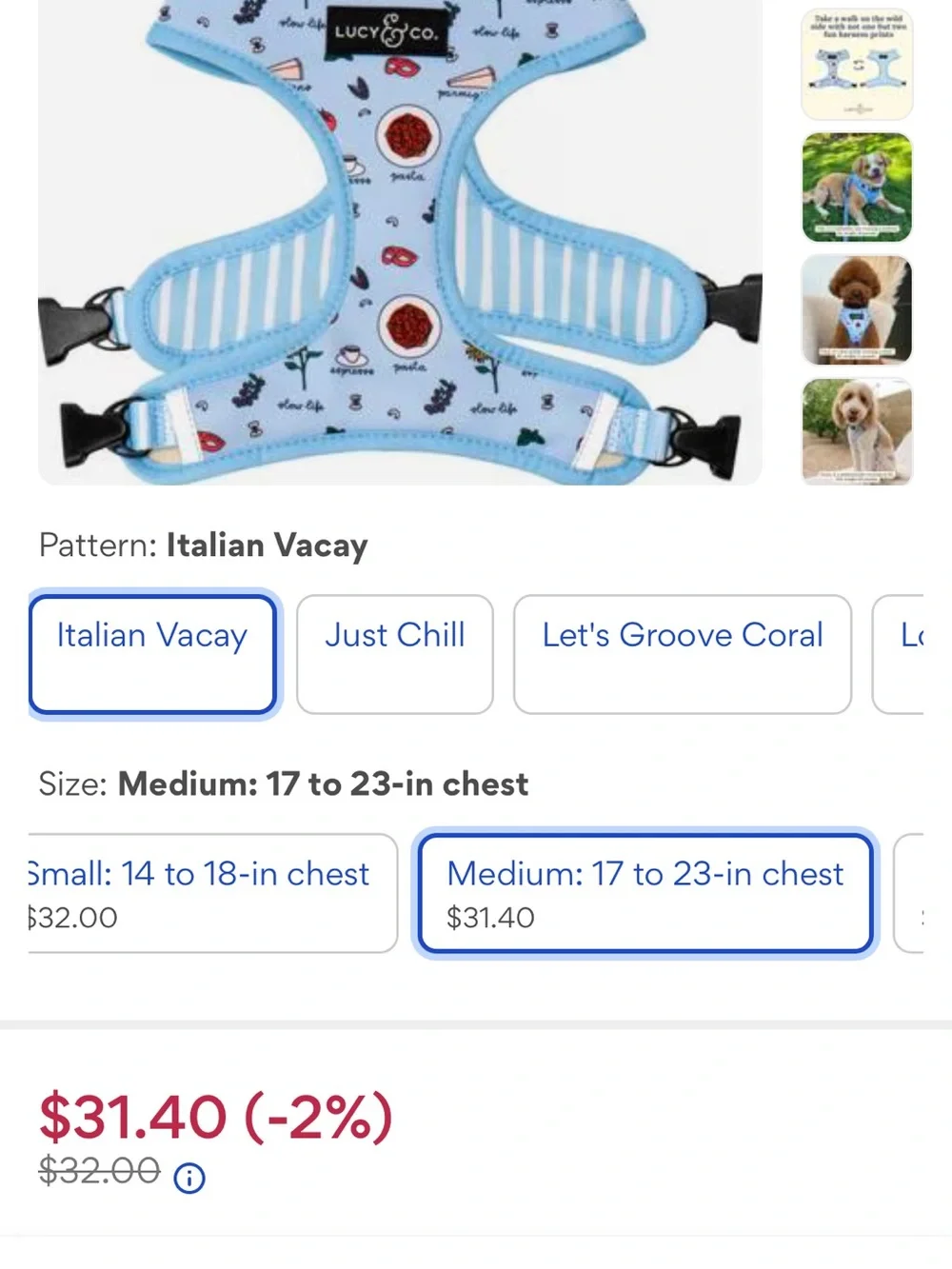This screenshot has width=952, height=1269.
Task: Click the strikethrough $32.00 list price
Action: click(99, 1170)
